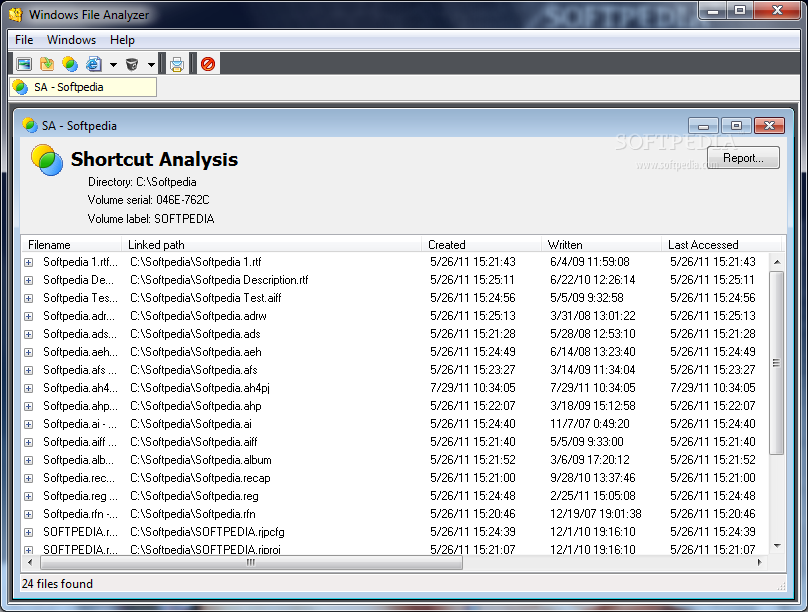Viewport: 808px width, 612px height.
Task: Expand the Softpedia.ai row
Action: click(29, 424)
